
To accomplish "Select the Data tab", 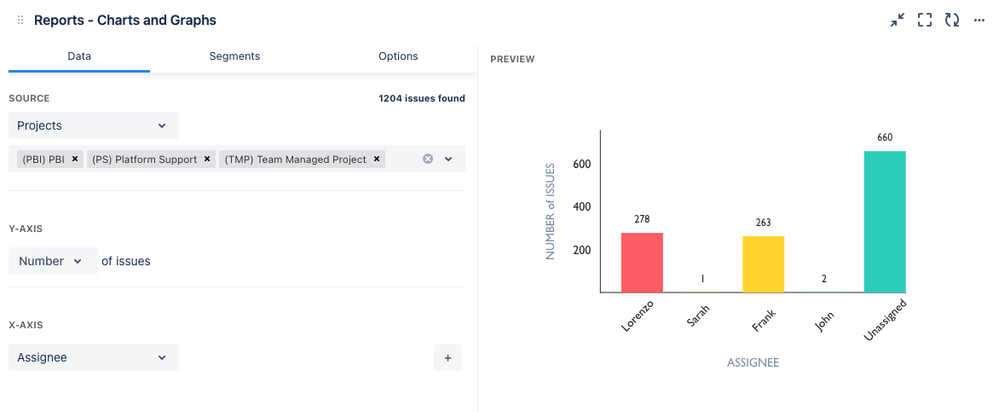I will (79, 56).
